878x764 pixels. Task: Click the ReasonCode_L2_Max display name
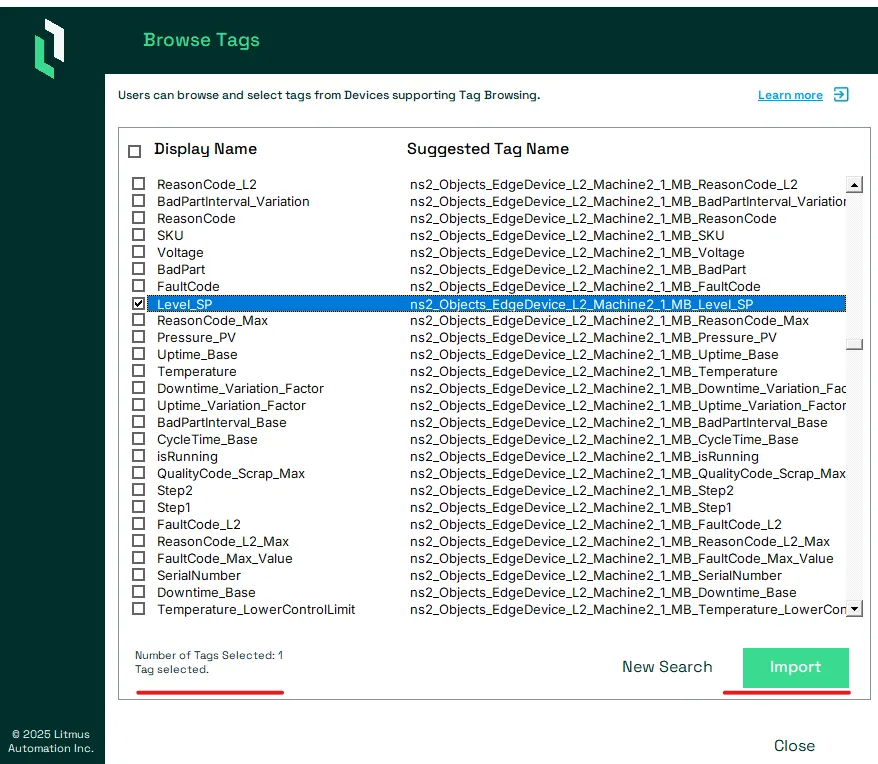click(223, 542)
